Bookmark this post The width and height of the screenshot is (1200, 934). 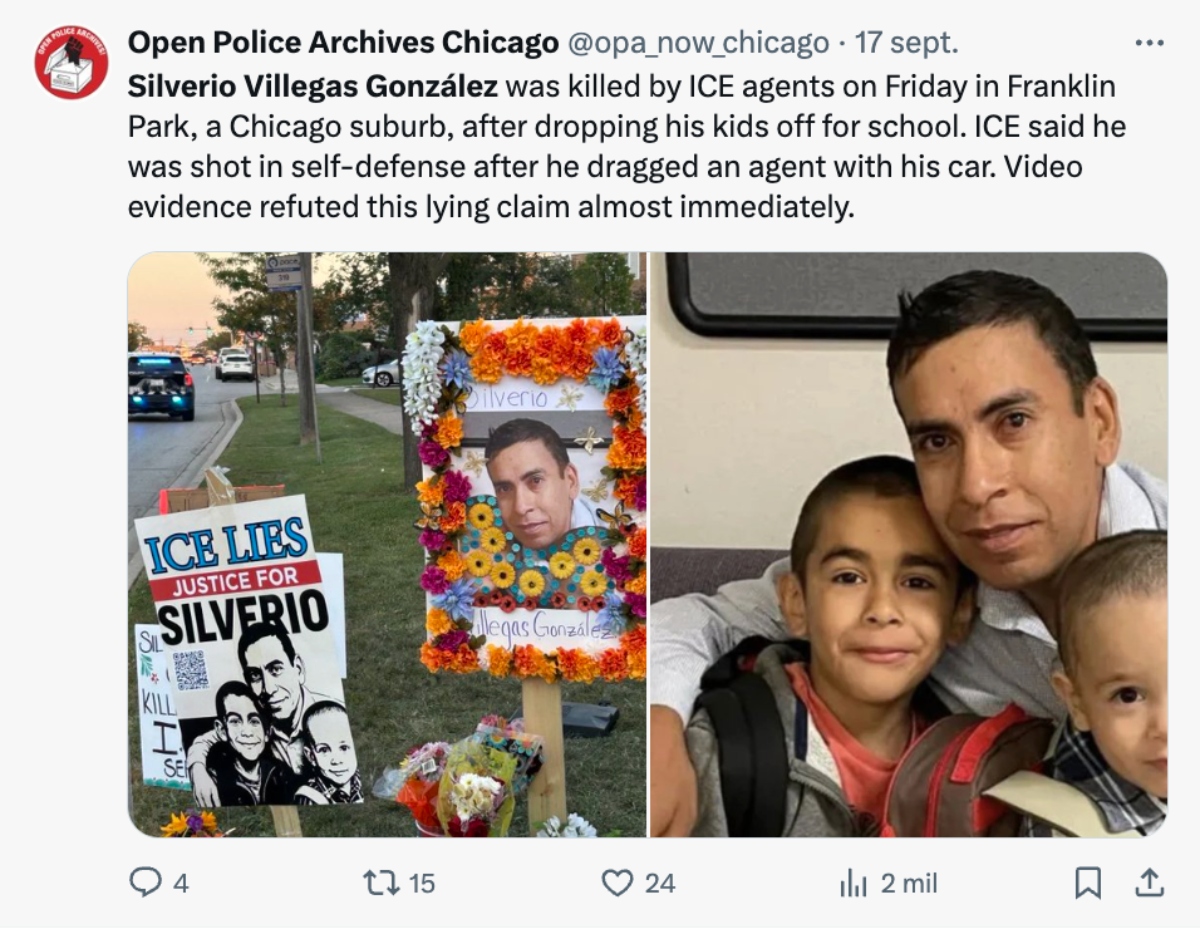click(x=1087, y=882)
